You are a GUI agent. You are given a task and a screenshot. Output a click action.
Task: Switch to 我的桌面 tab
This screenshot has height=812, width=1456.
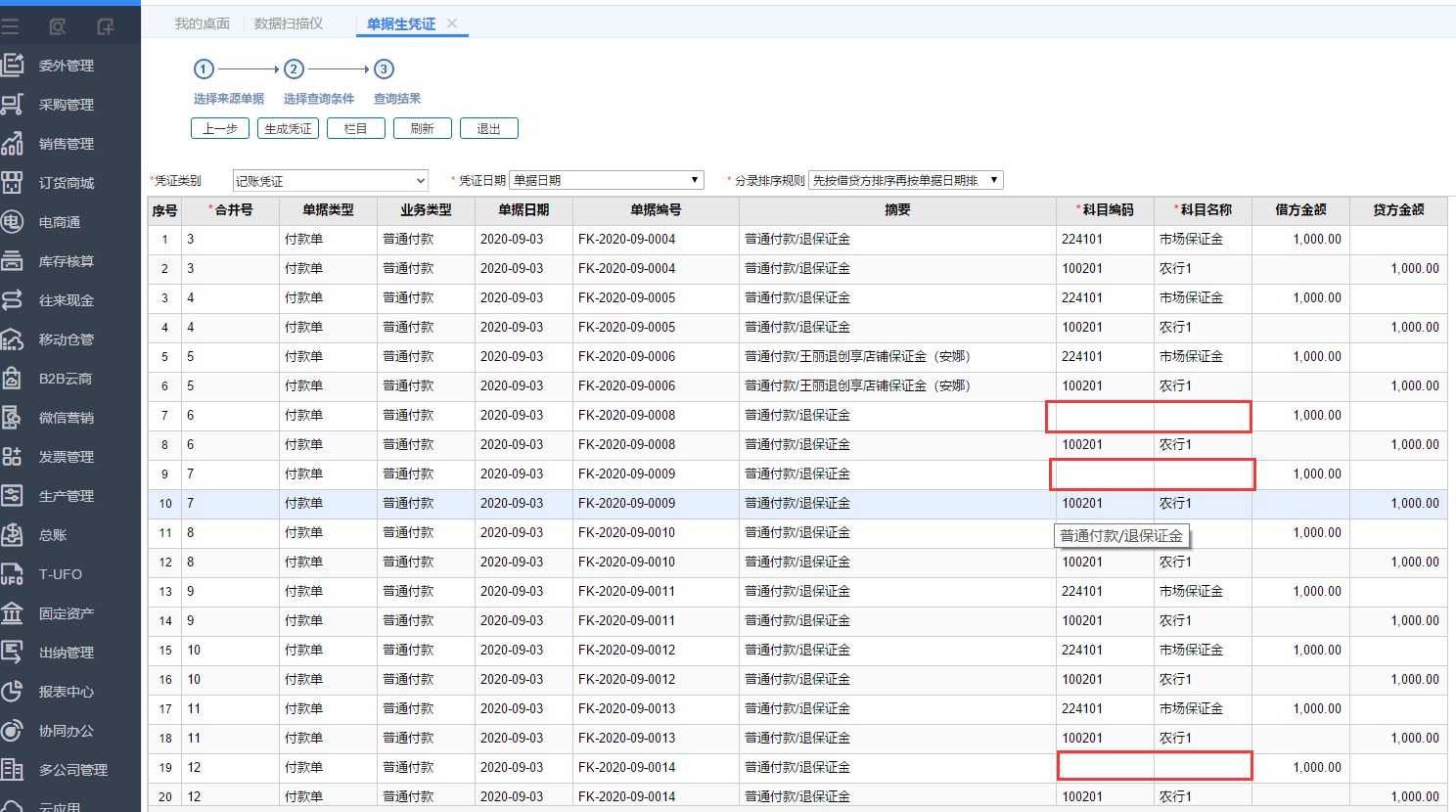(203, 23)
